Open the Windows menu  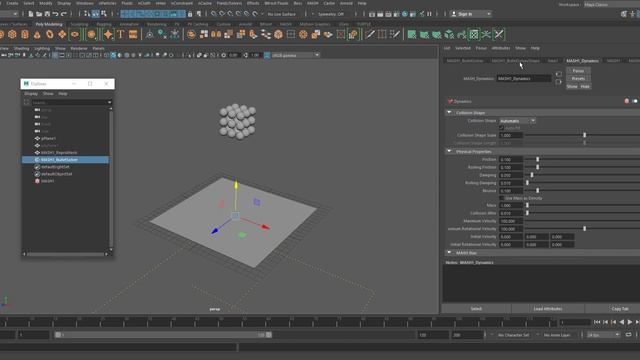85,3
